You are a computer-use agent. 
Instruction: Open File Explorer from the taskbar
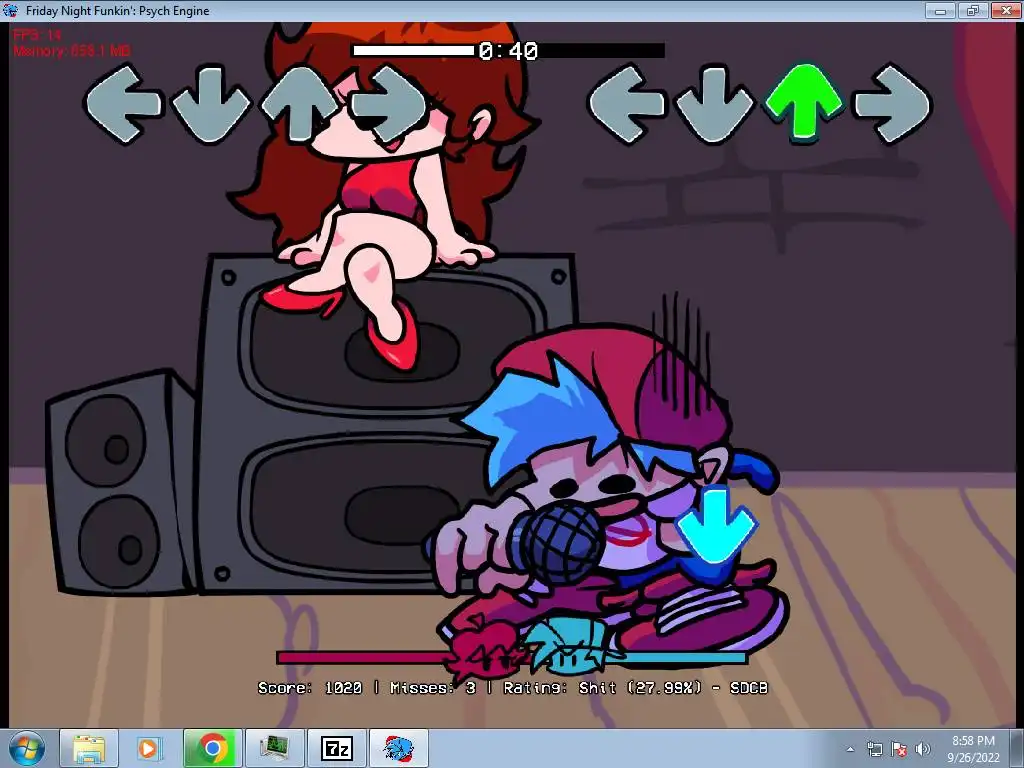click(89, 748)
